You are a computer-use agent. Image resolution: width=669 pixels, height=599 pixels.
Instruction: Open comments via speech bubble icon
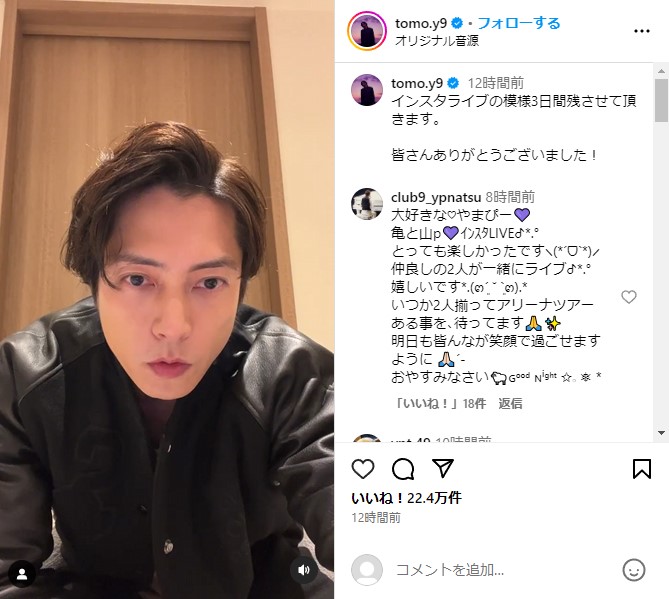[x=403, y=469]
